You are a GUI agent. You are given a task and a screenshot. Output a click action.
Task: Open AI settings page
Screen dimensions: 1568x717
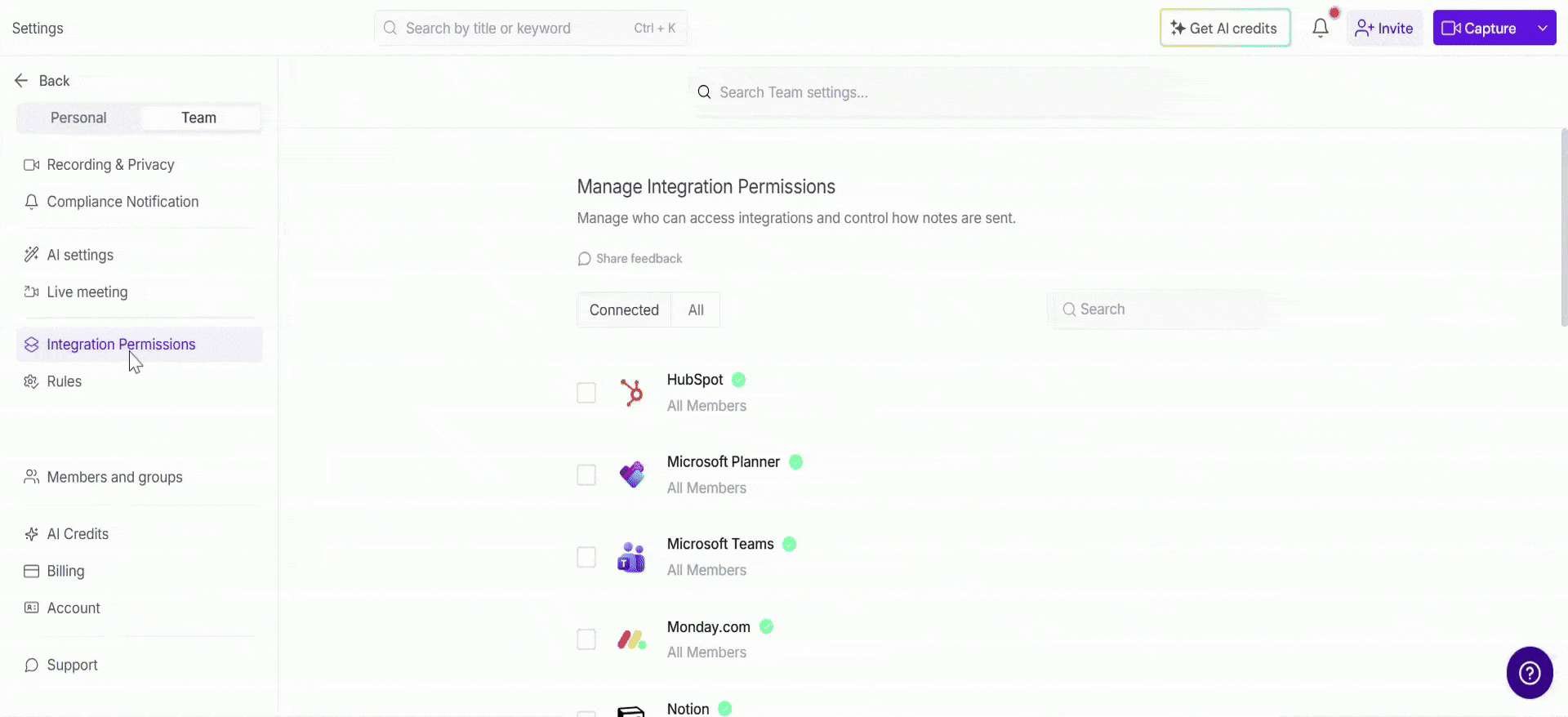pos(140,255)
